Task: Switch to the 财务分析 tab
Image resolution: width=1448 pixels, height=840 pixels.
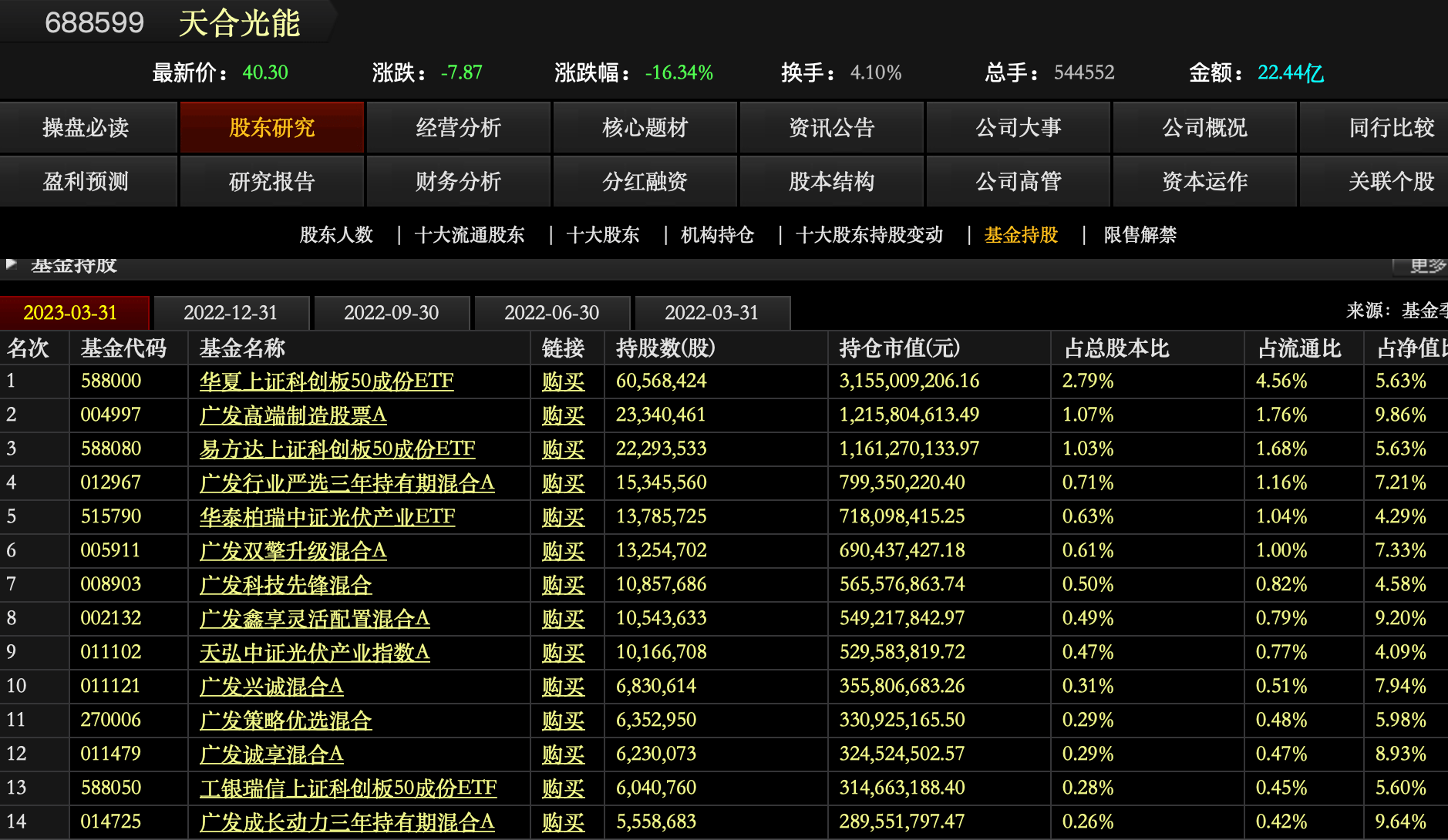Action: (458, 182)
